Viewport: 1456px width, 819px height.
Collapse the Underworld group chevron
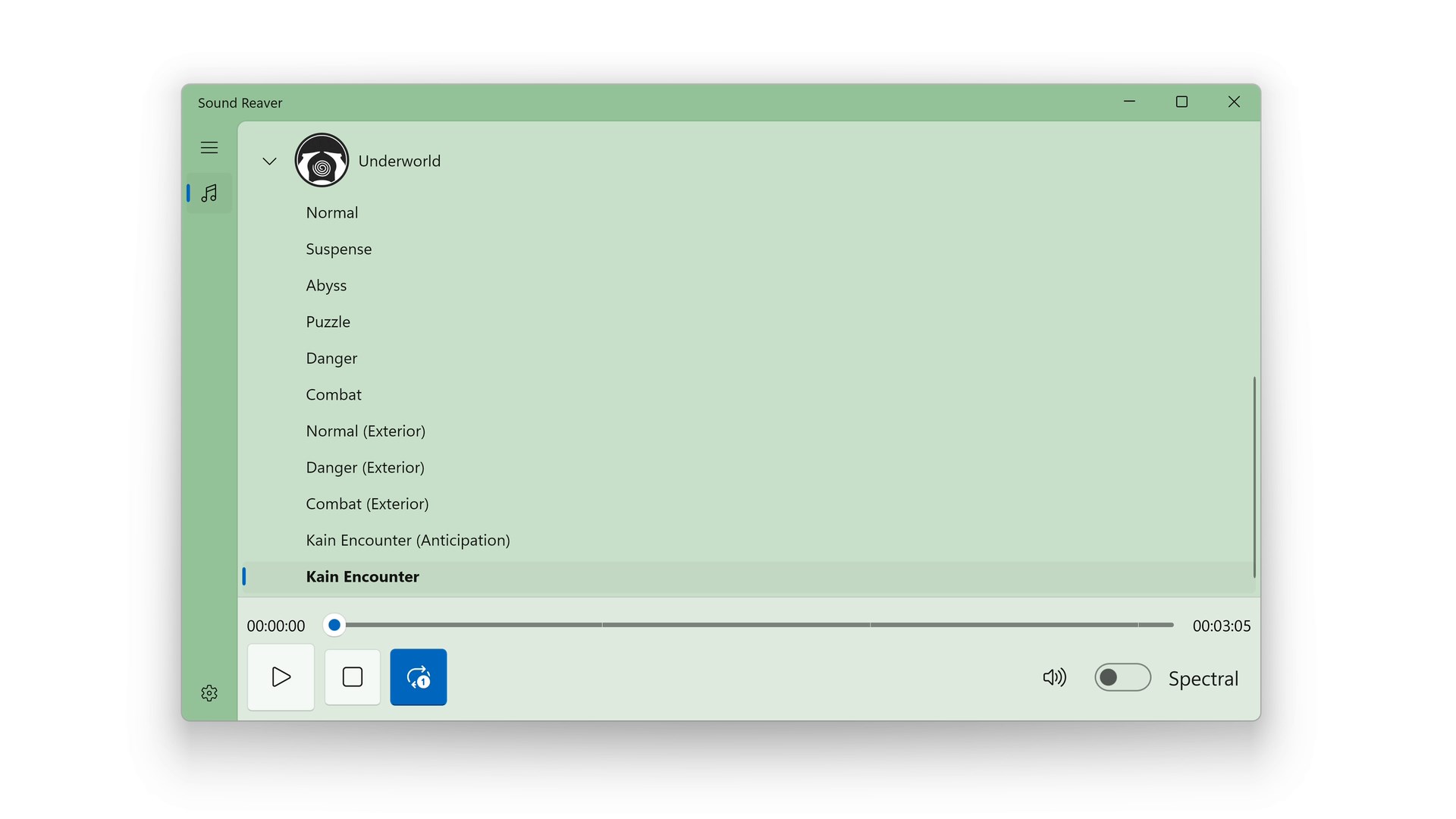click(269, 162)
